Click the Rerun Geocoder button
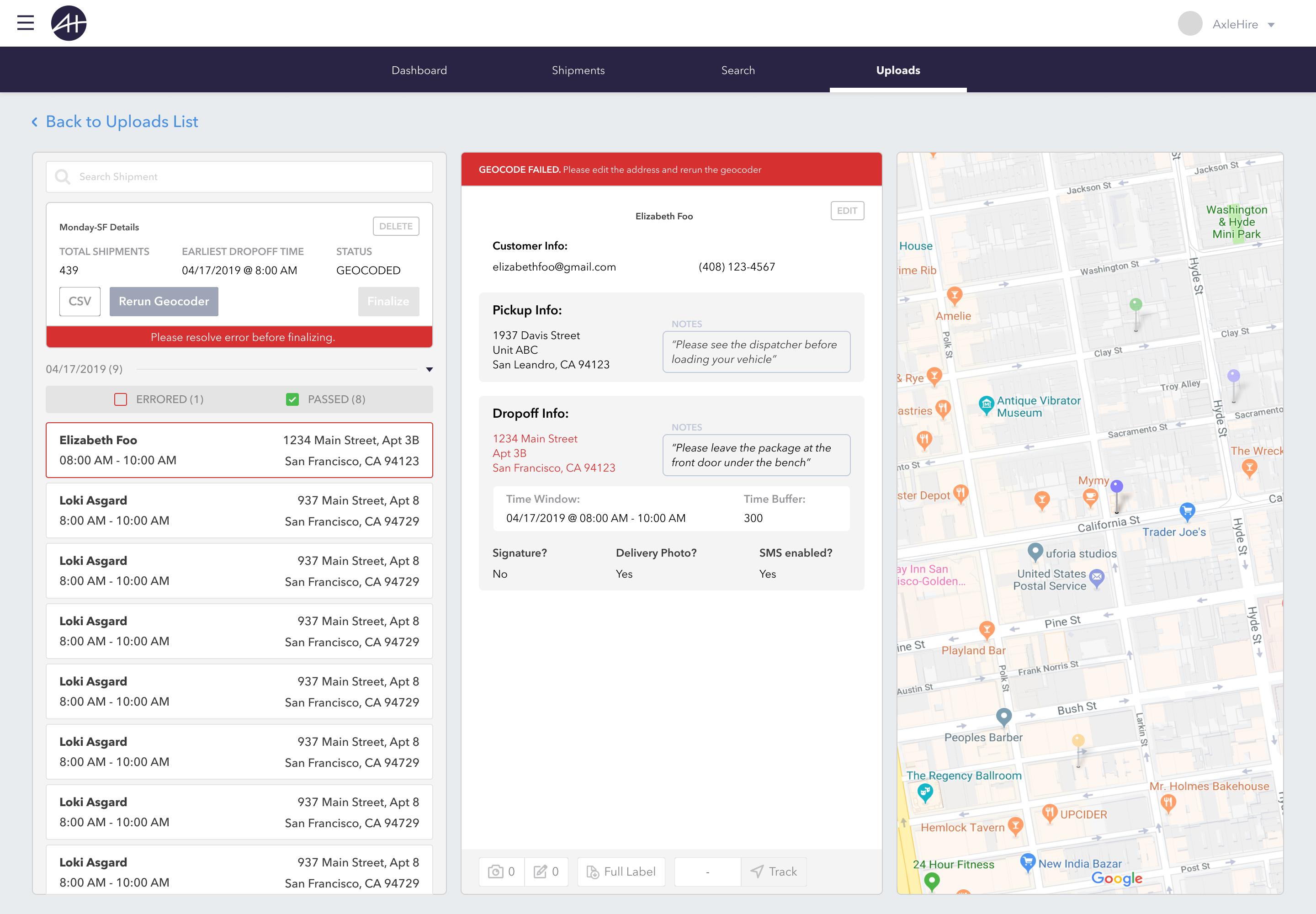 [164, 301]
